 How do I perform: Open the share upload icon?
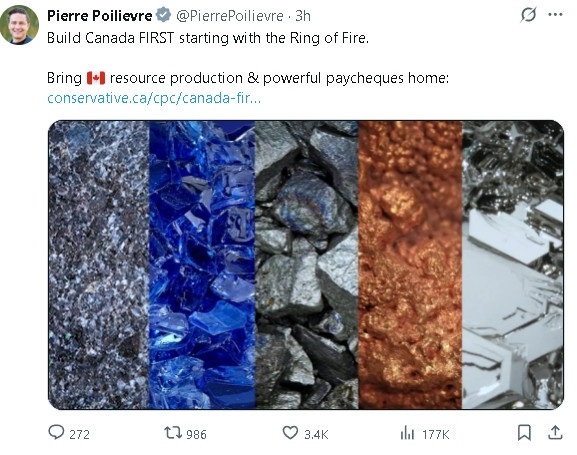(x=555, y=433)
